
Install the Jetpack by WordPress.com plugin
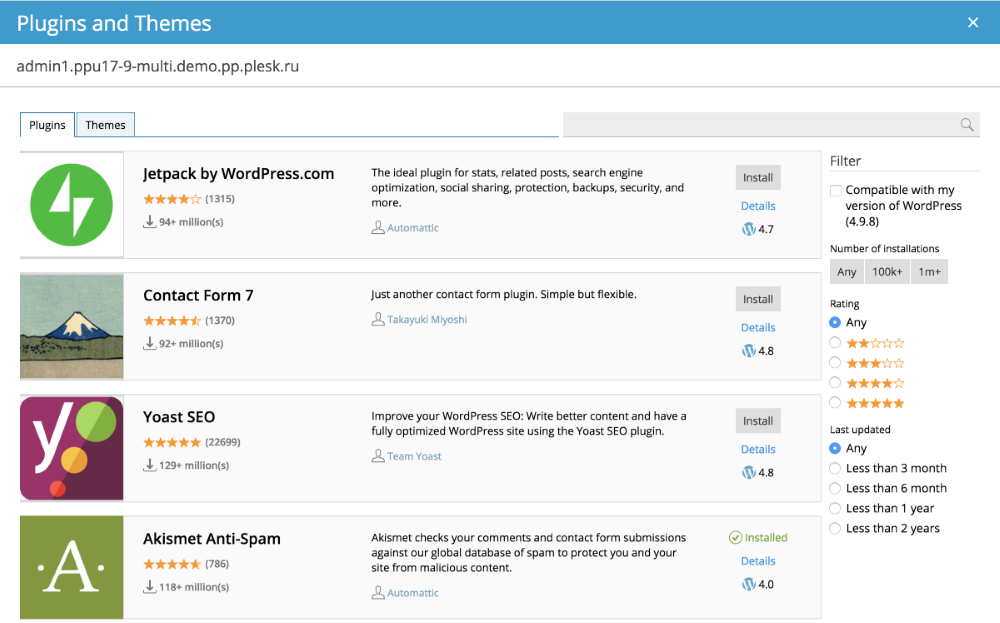pos(757,178)
